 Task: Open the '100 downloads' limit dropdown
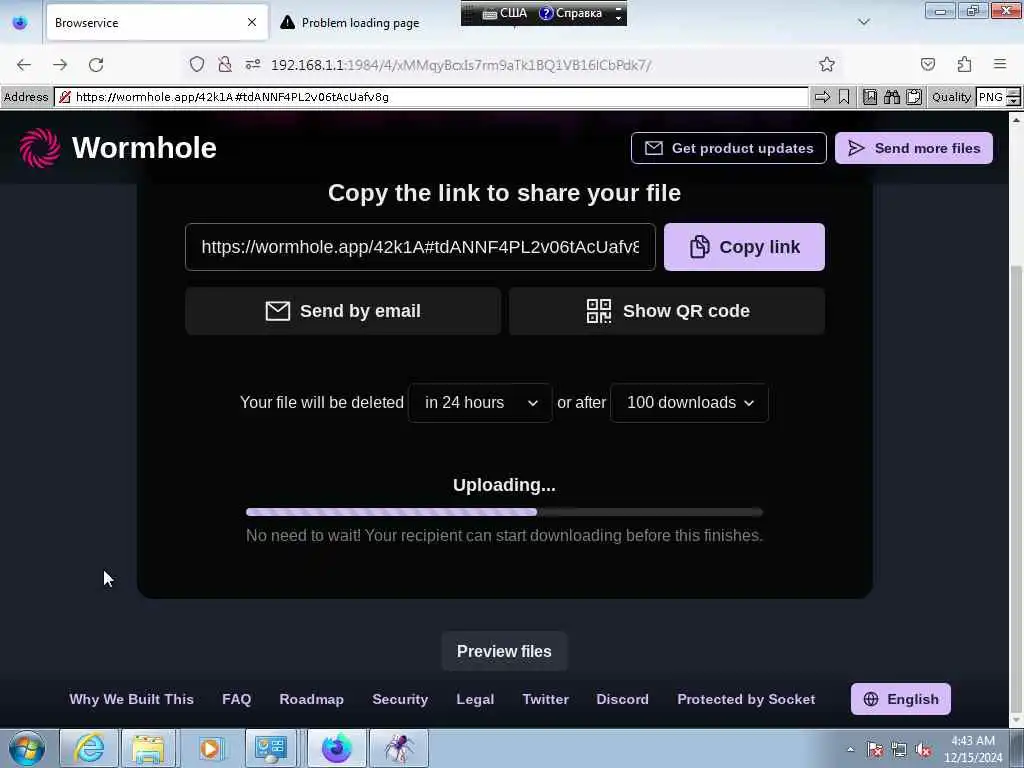[x=690, y=403]
